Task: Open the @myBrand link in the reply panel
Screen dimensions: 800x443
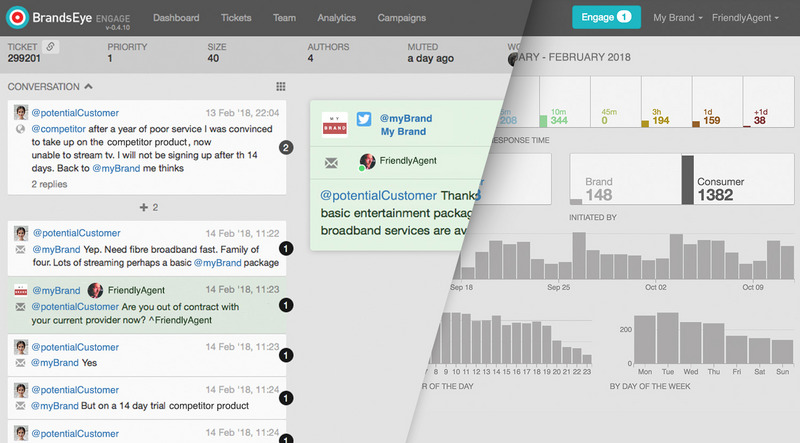Action: pyautogui.click(x=406, y=118)
